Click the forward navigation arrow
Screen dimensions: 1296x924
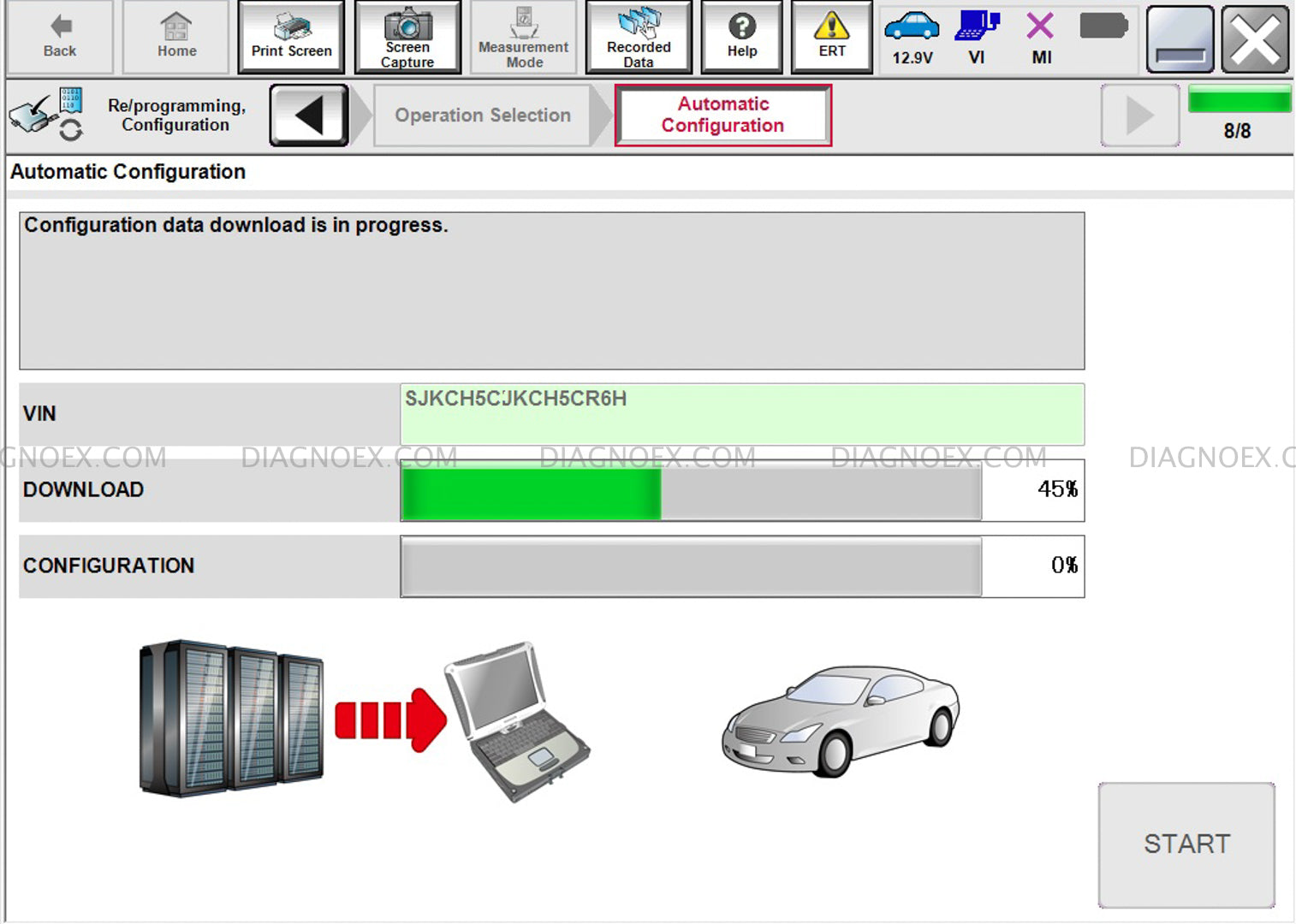pos(1139,115)
